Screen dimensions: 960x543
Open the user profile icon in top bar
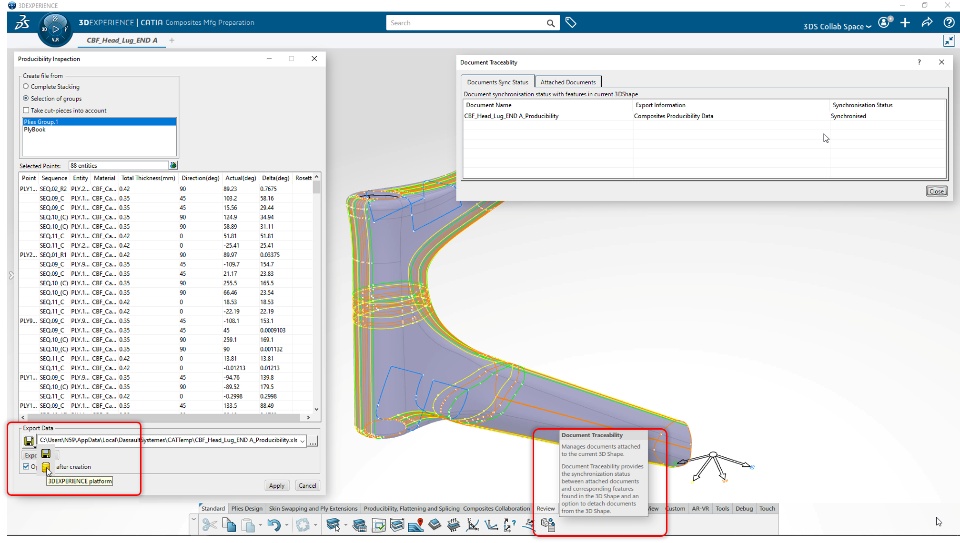[885, 23]
